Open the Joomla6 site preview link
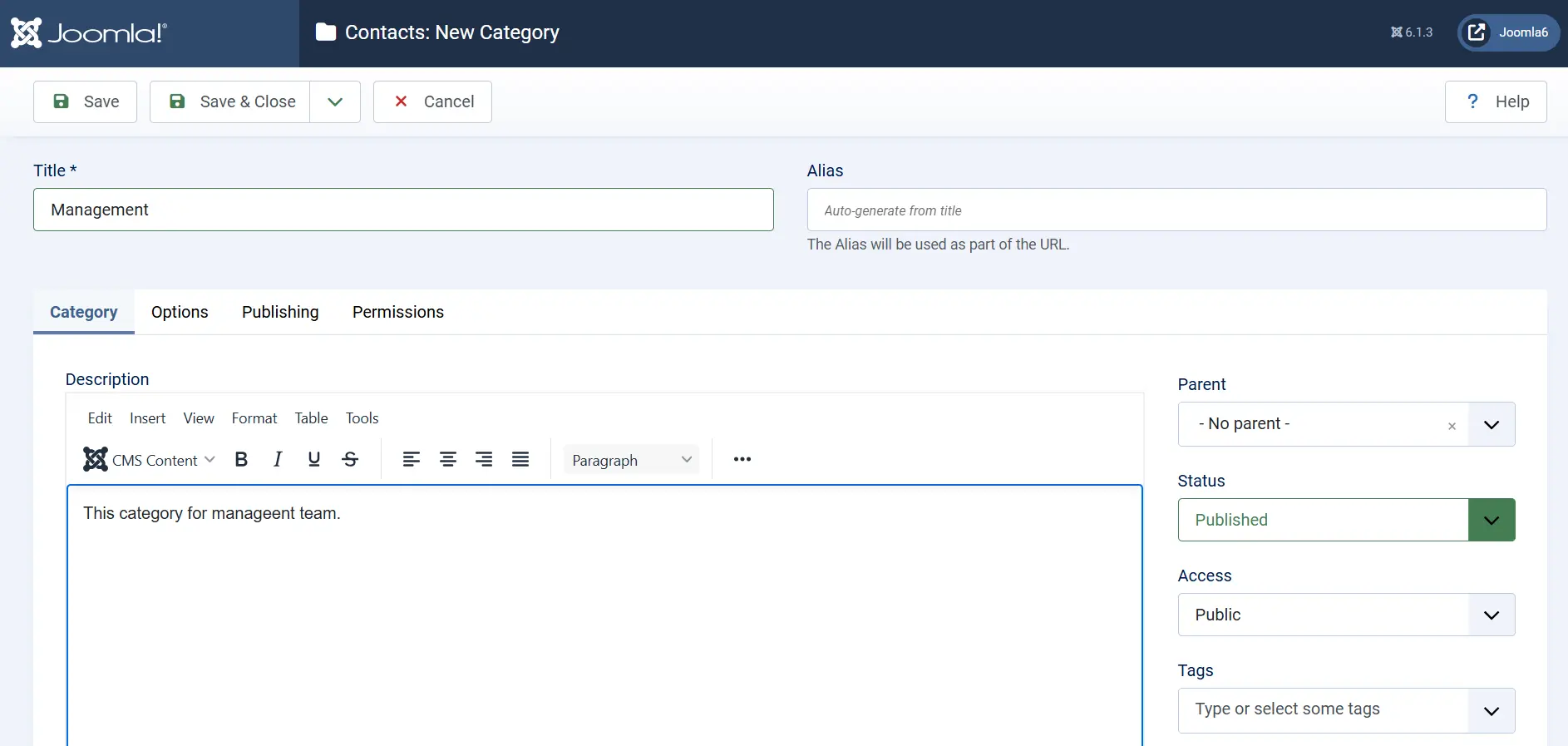This screenshot has width=1568, height=746. pos(1509,32)
